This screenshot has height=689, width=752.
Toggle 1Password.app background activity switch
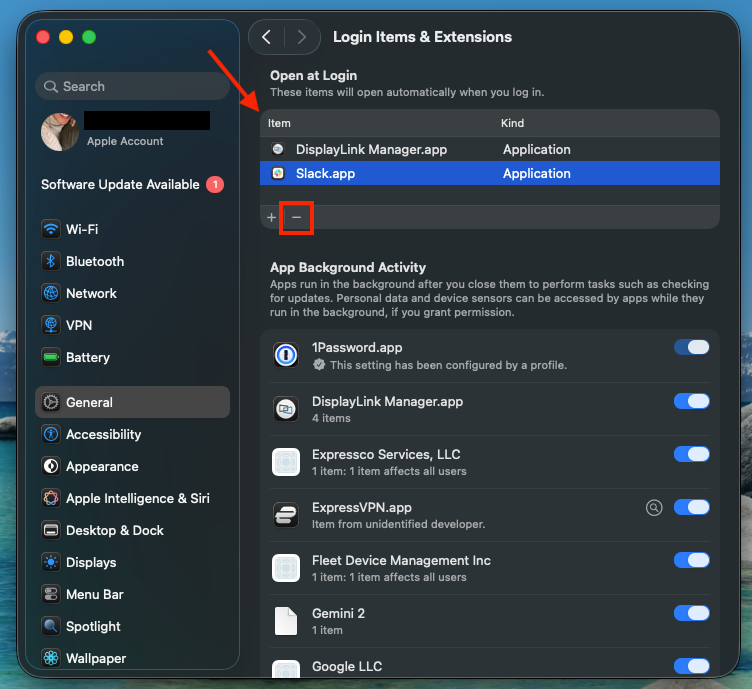click(692, 347)
